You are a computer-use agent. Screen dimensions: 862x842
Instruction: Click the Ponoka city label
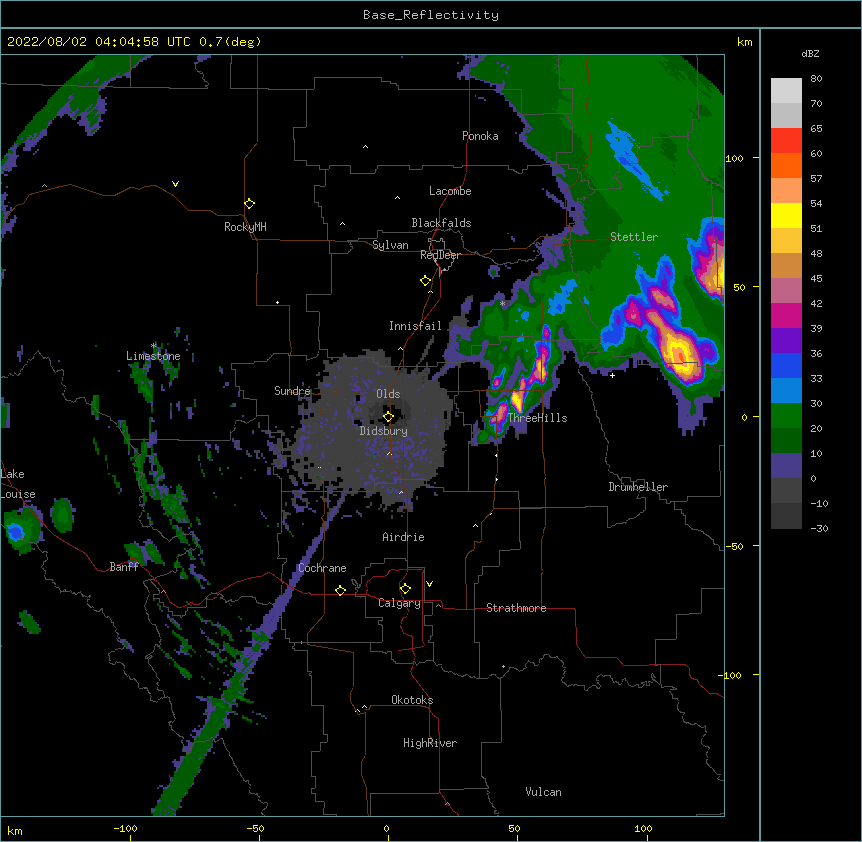tap(480, 136)
